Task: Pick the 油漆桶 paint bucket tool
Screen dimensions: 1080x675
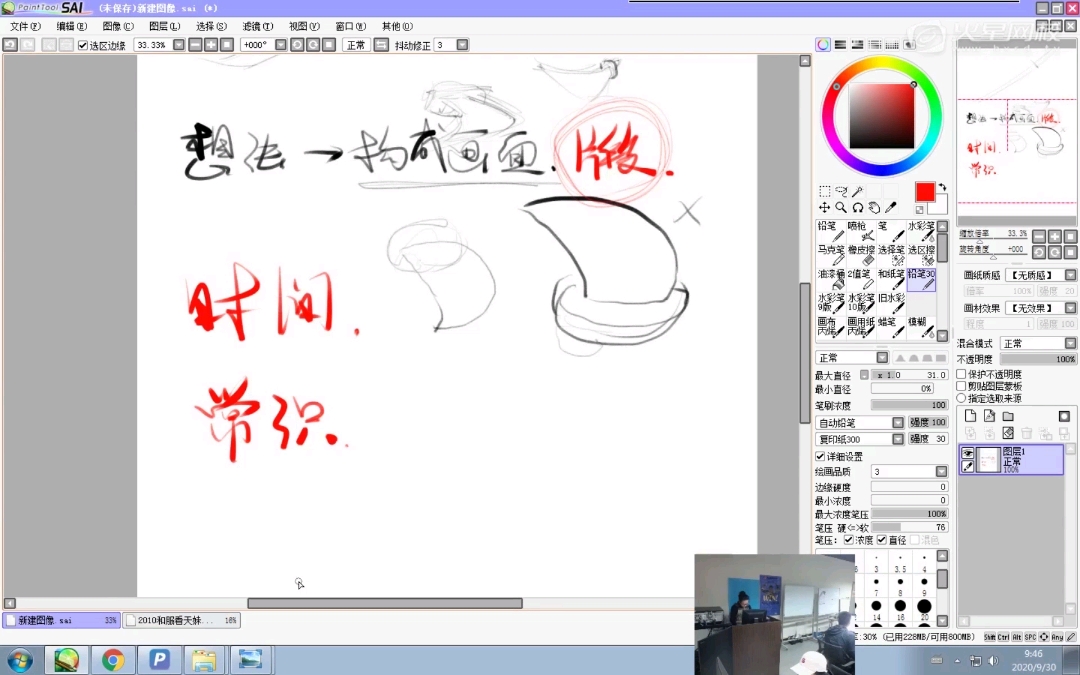Action: 830,279
